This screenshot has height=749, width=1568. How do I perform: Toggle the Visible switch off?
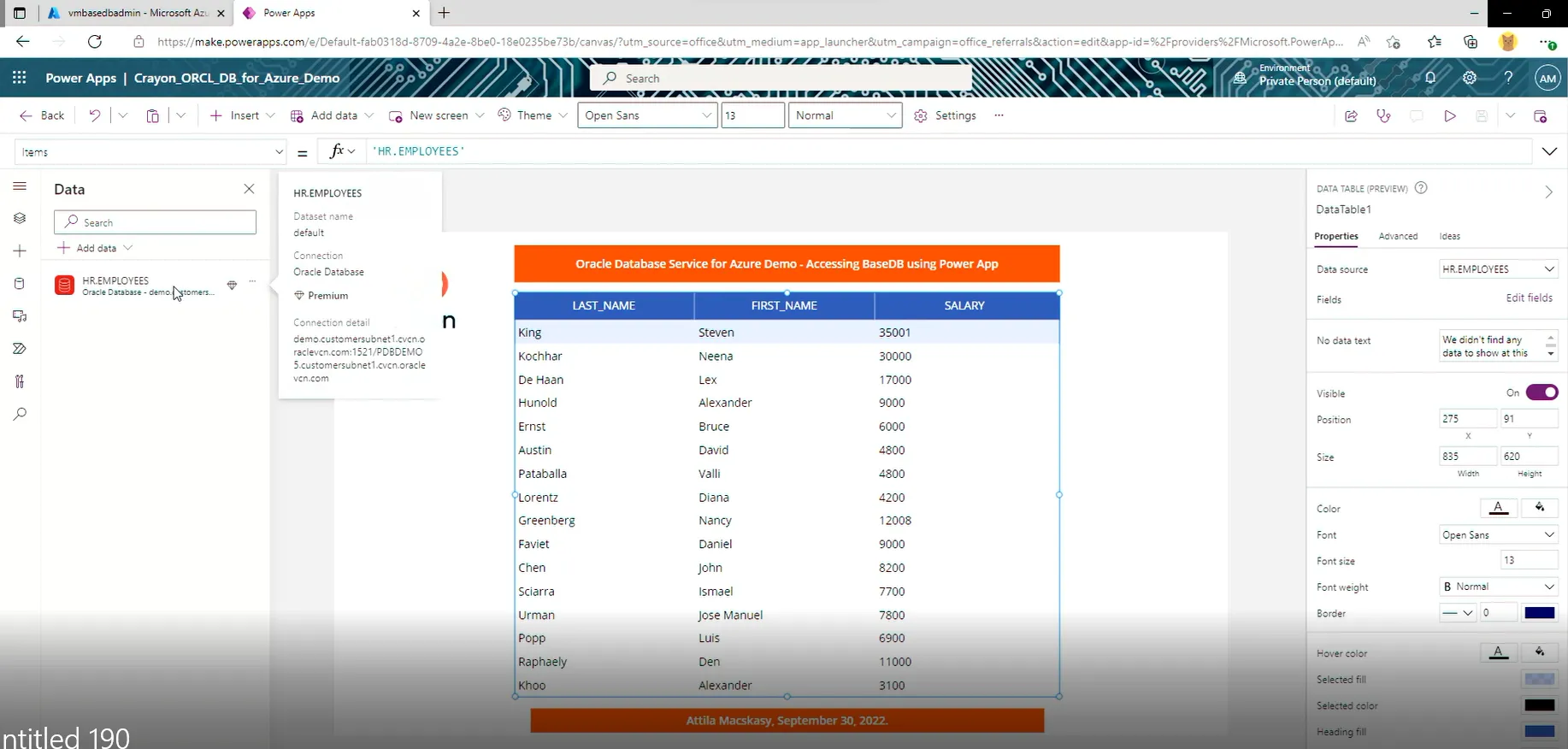pyautogui.click(x=1541, y=392)
